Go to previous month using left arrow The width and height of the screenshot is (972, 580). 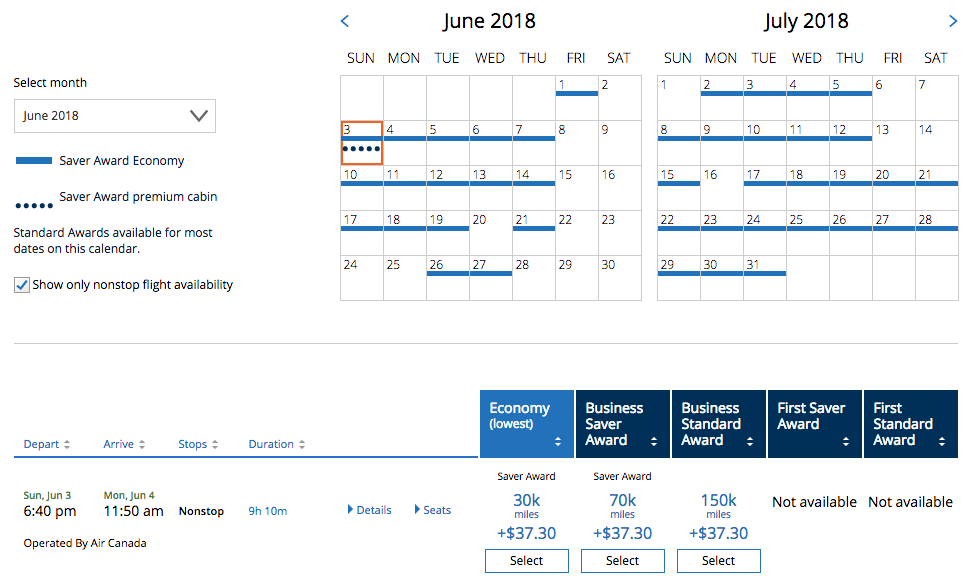pos(345,20)
